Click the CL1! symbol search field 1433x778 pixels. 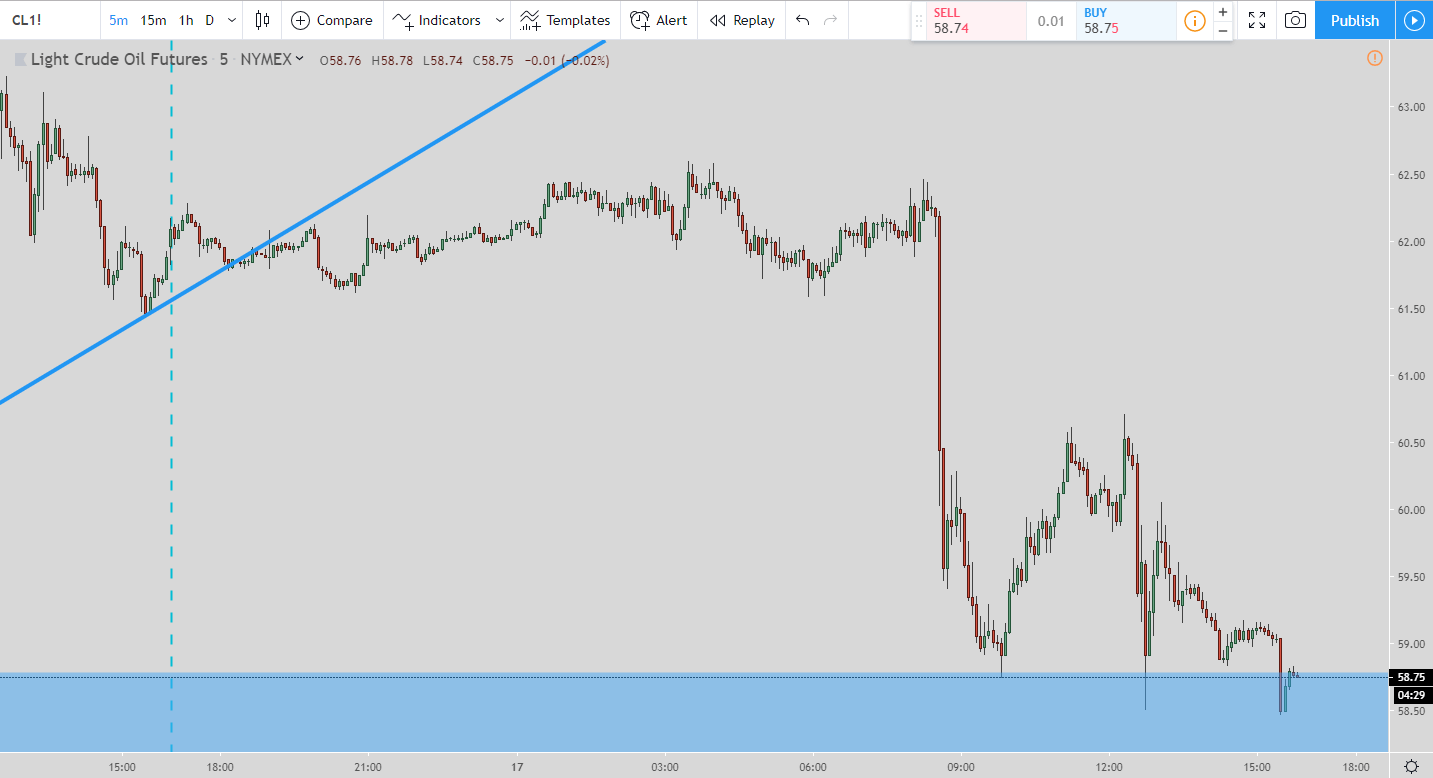click(50, 20)
